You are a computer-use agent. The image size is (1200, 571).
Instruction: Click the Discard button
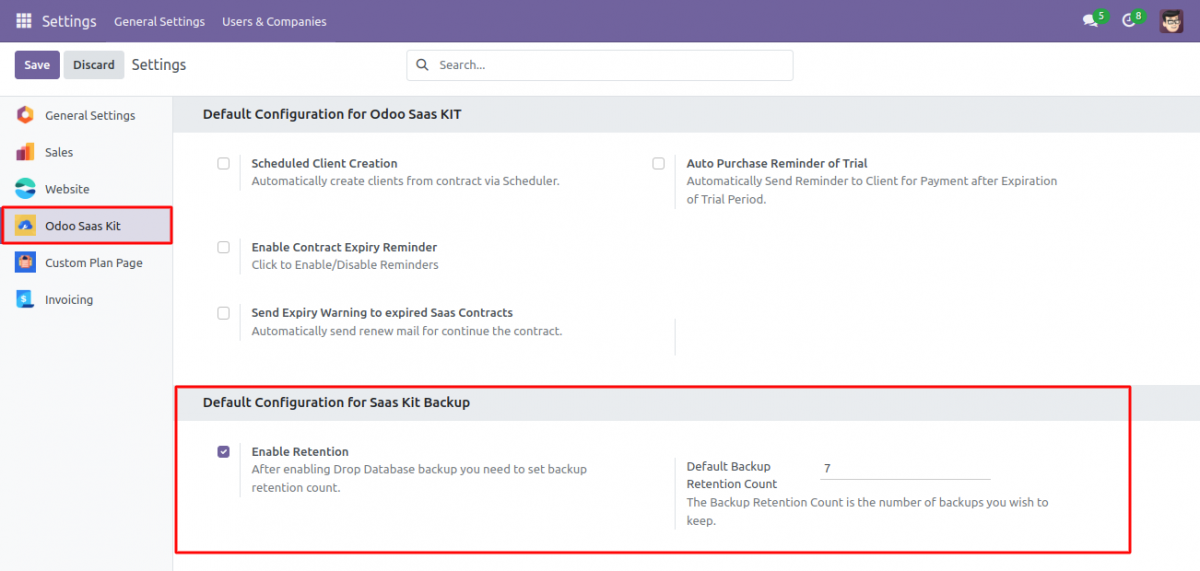94,65
